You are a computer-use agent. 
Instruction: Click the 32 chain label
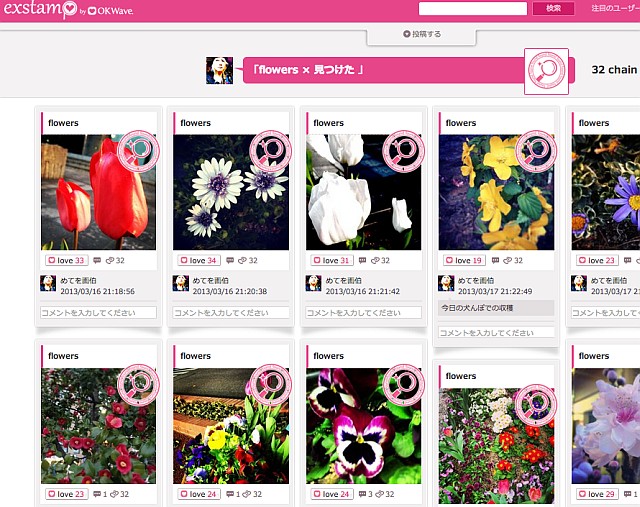tap(614, 70)
